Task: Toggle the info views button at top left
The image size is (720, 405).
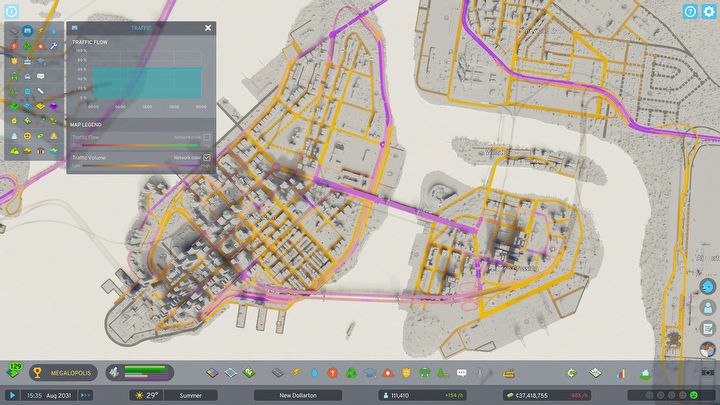Action: (x=11, y=11)
